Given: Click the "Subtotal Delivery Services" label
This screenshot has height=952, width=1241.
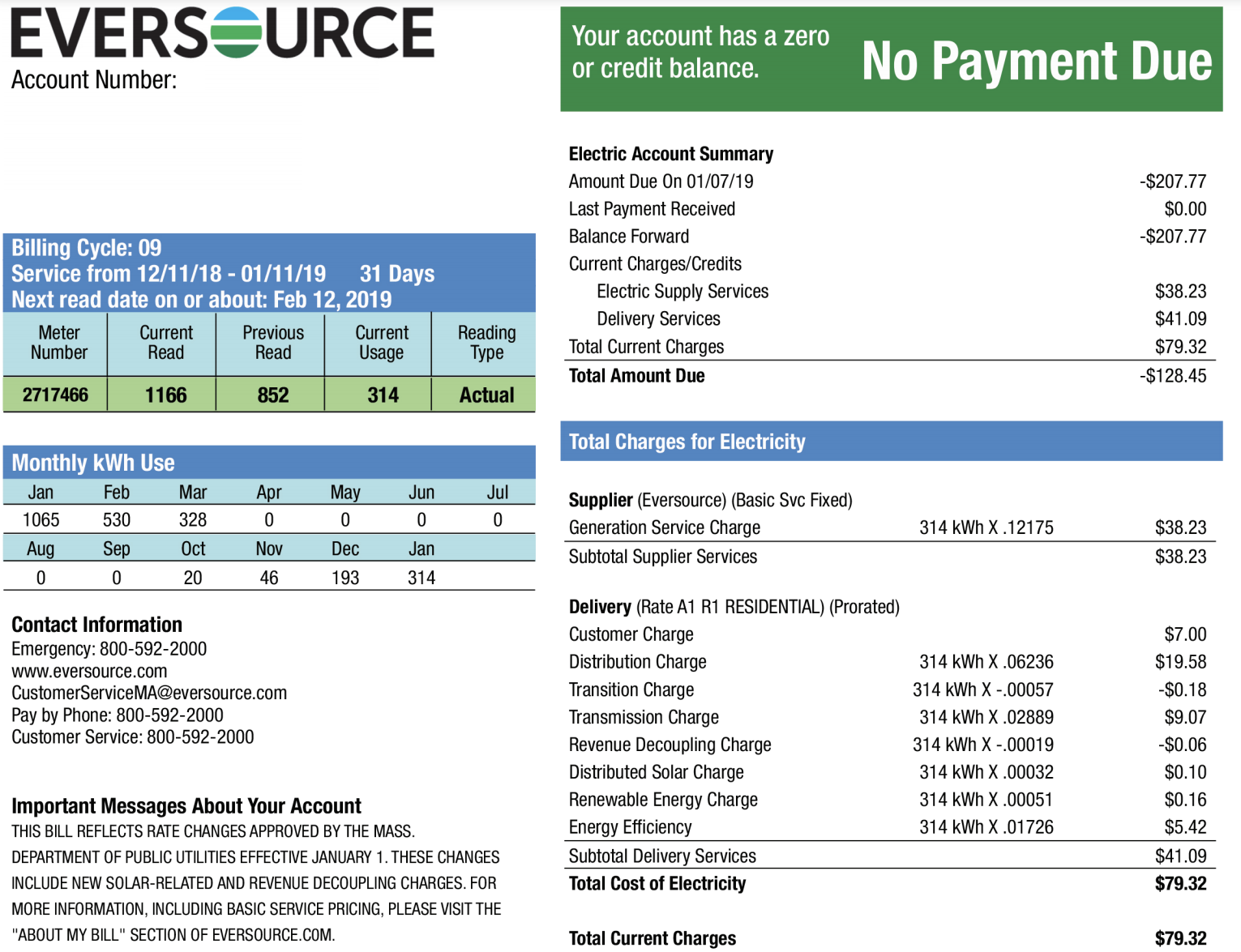Looking at the screenshot, I should pyautogui.click(x=662, y=857).
